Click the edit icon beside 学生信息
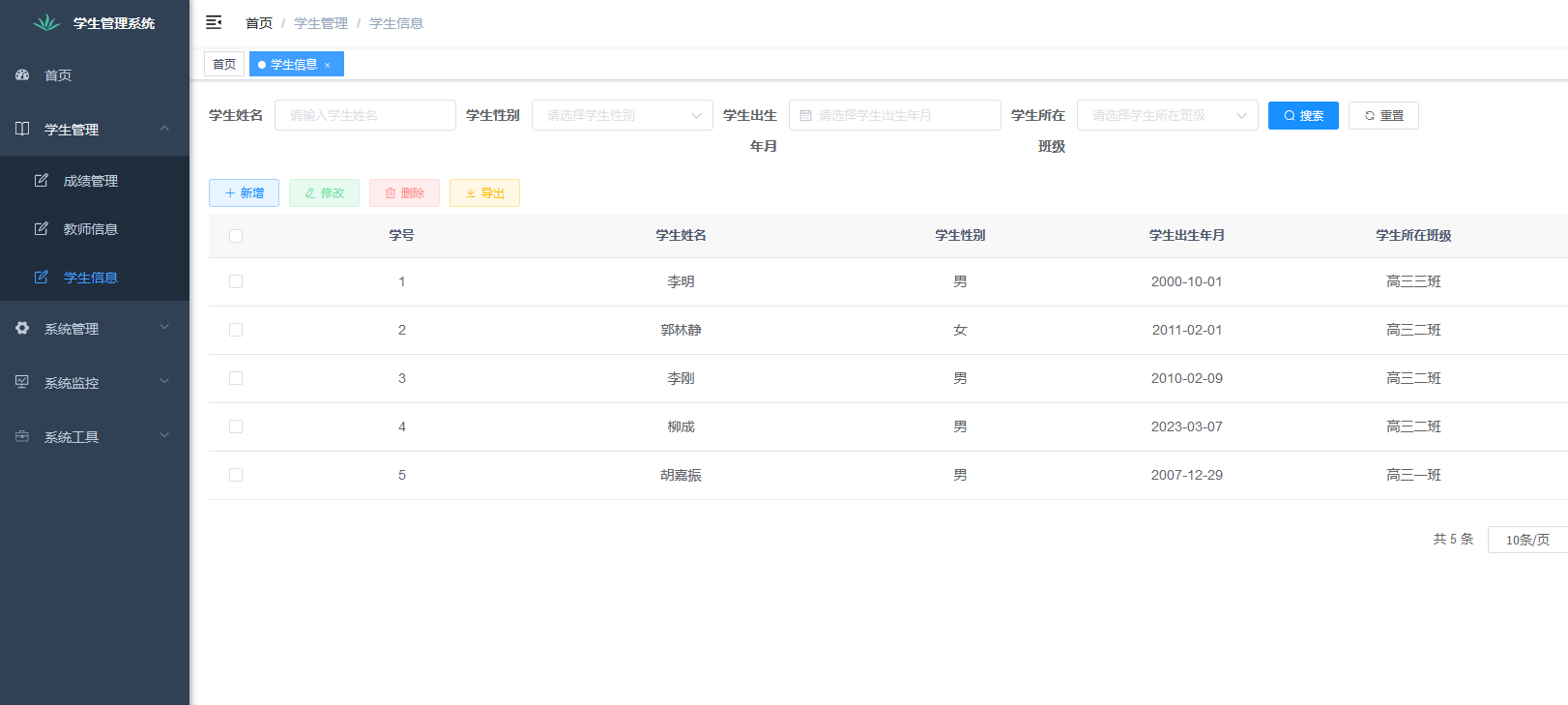1568x705 pixels. [42, 277]
